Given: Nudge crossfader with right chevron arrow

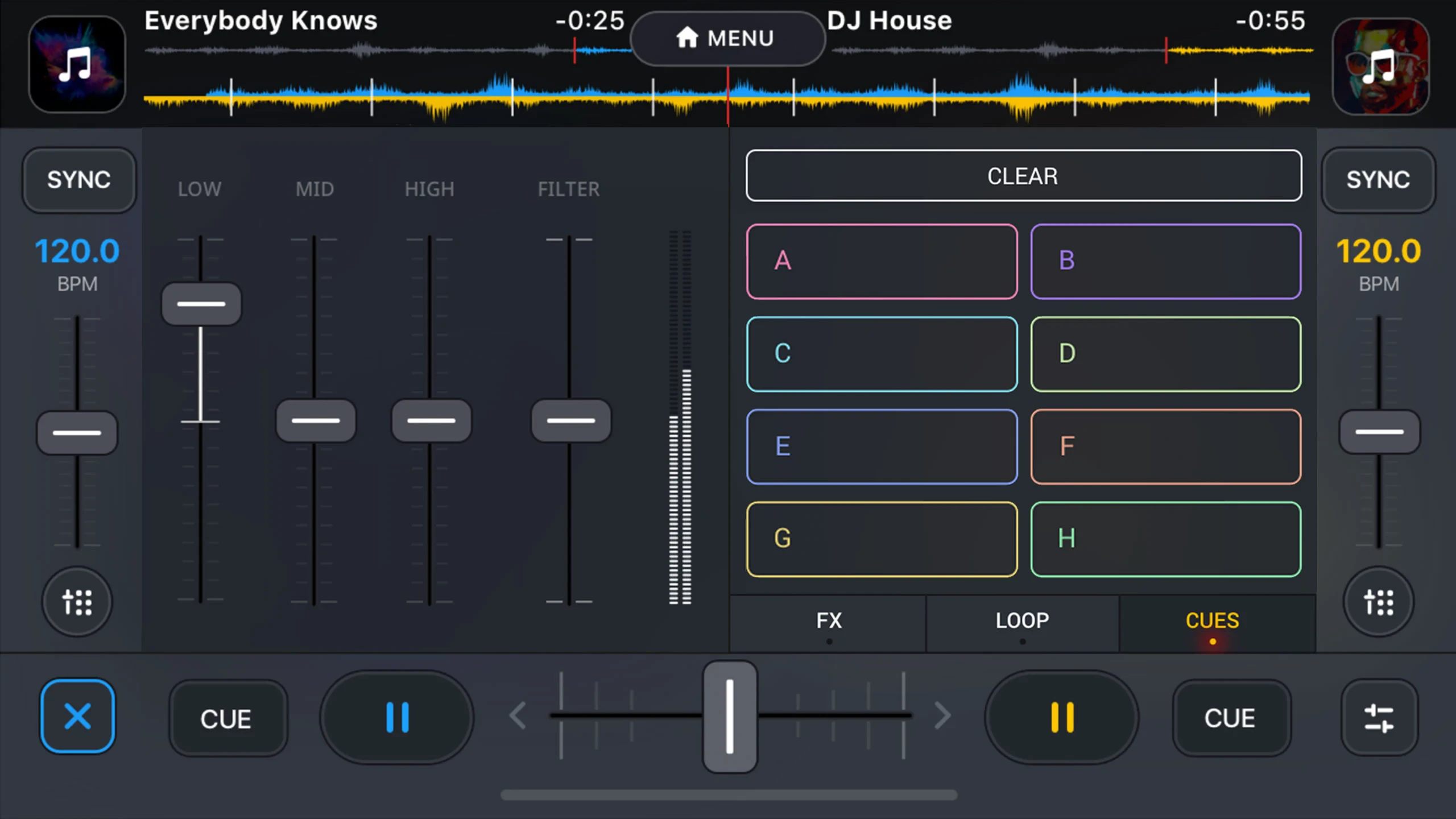Looking at the screenshot, I should (x=942, y=715).
